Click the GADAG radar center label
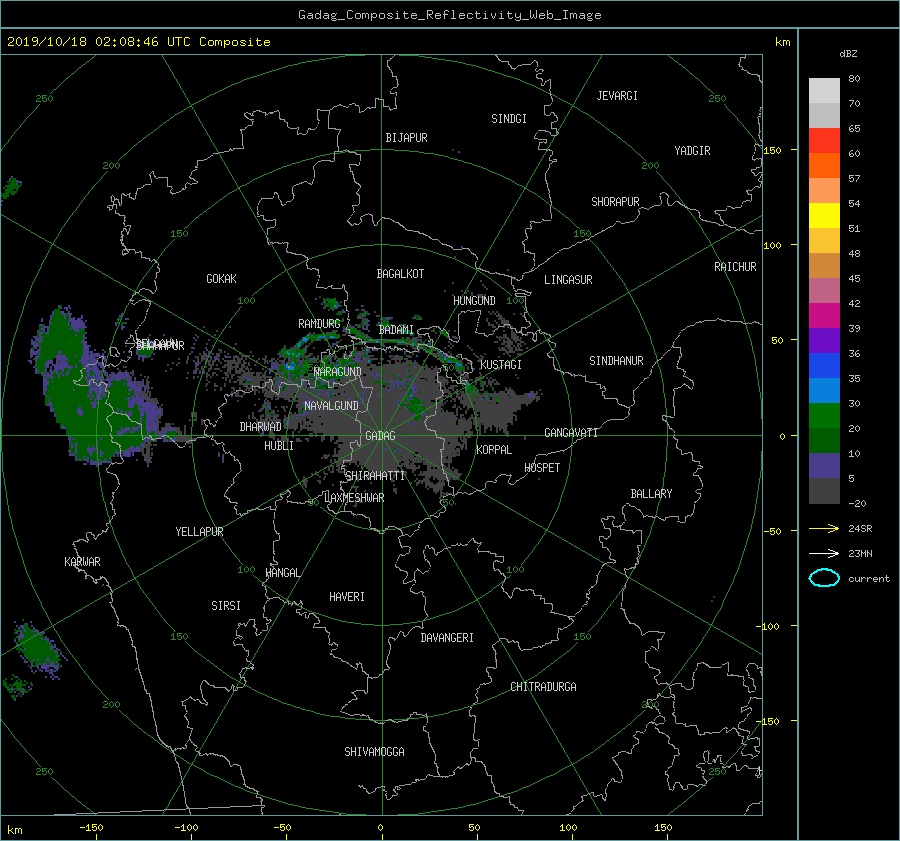 point(380,436)
